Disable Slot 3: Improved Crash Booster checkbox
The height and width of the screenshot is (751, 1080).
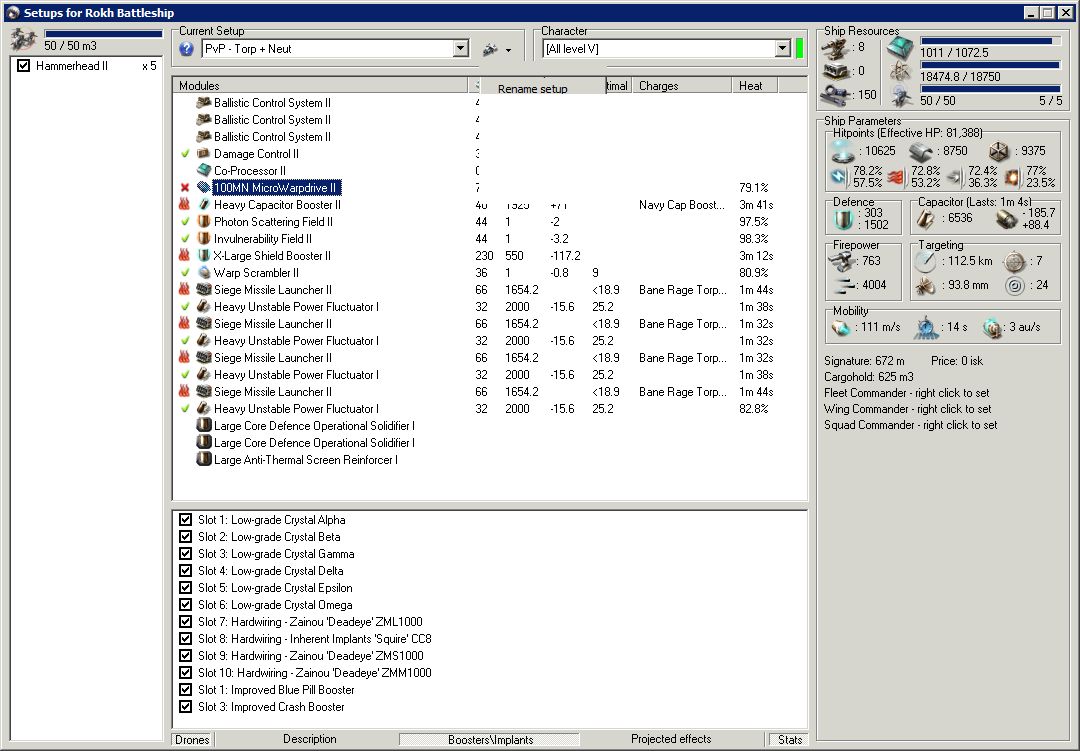click(185, 707)
